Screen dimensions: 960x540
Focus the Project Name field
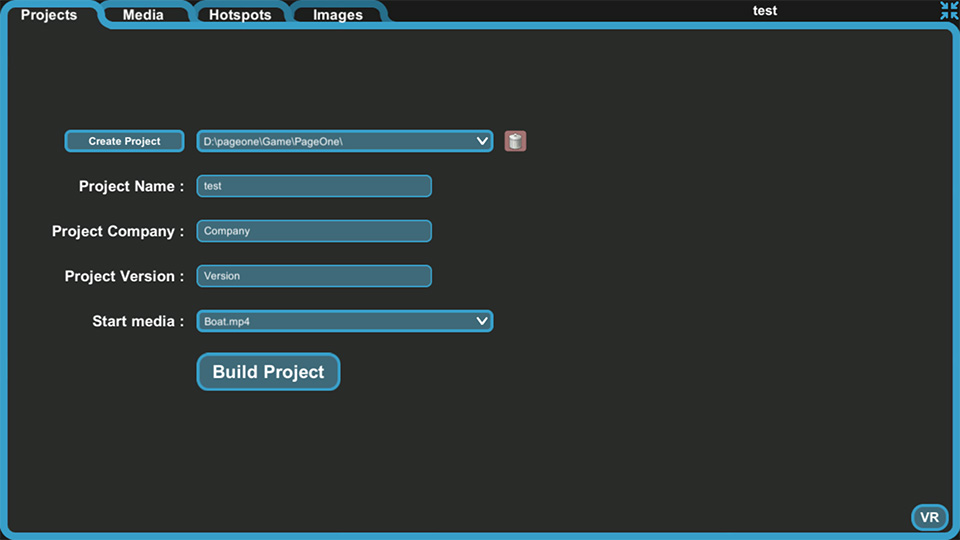click(314, 186)
